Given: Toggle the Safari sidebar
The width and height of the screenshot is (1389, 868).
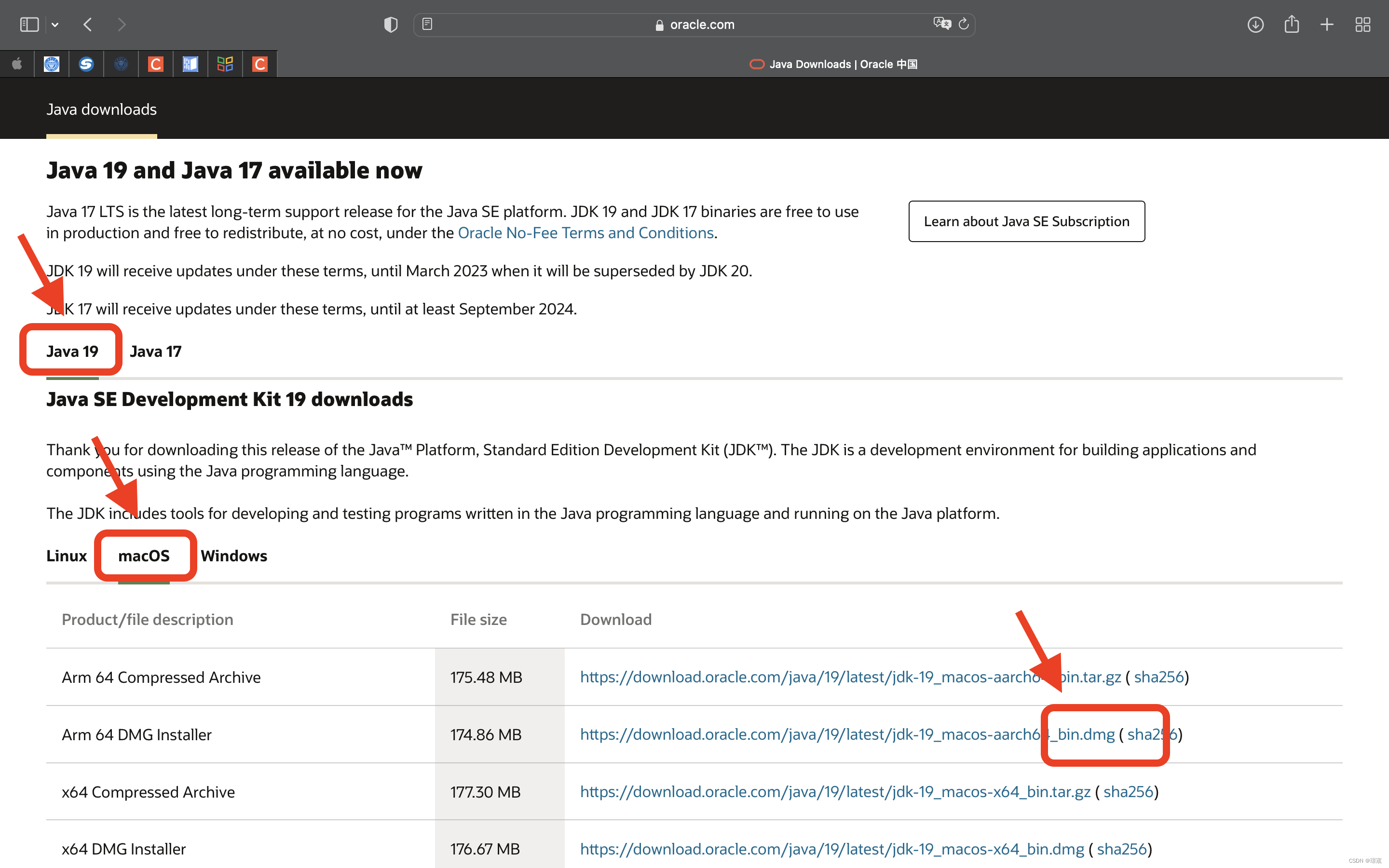Looking at the screenshot, I should coord(29,24).
